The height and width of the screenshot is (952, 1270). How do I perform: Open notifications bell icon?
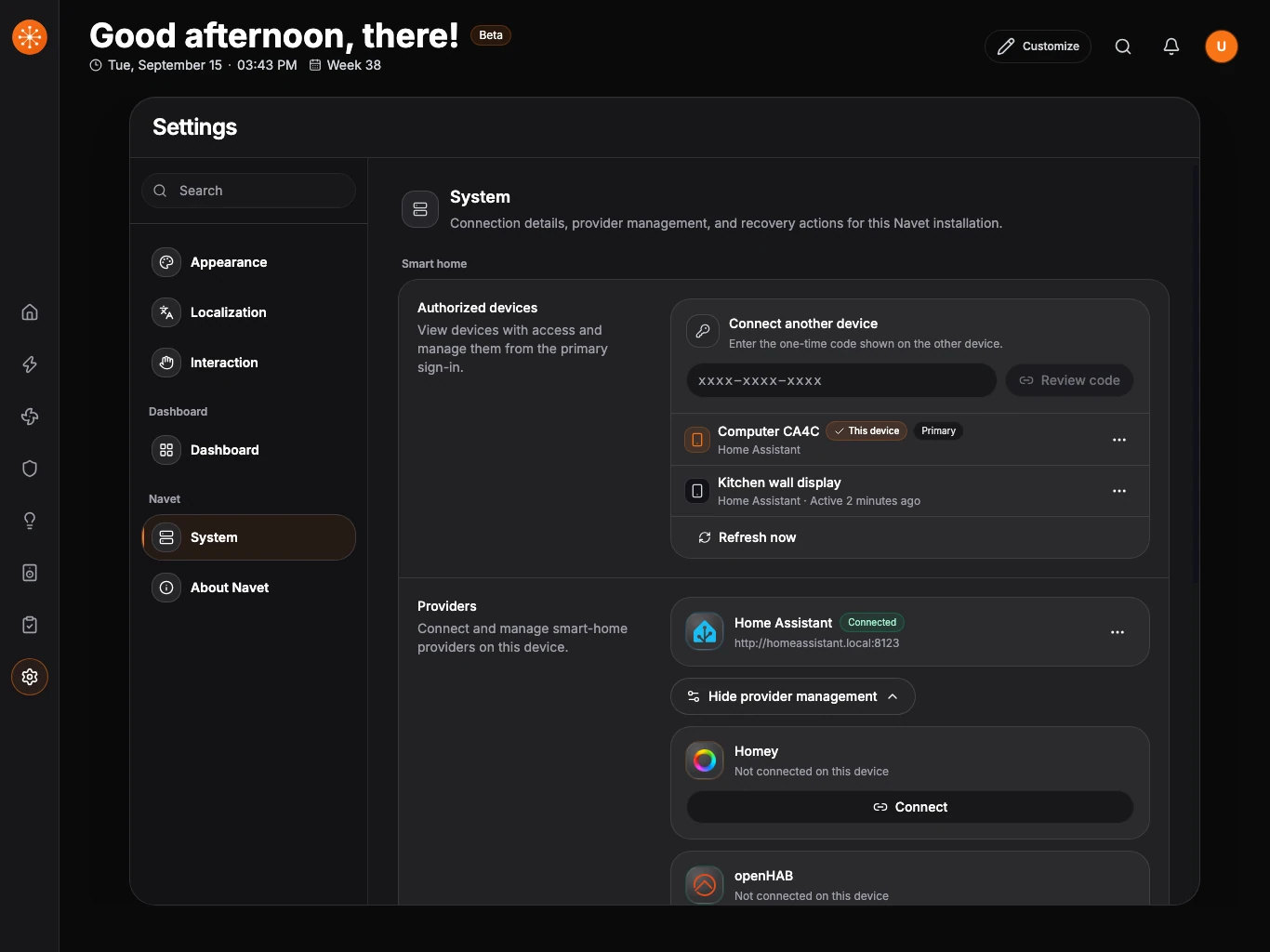[1171, 46]
